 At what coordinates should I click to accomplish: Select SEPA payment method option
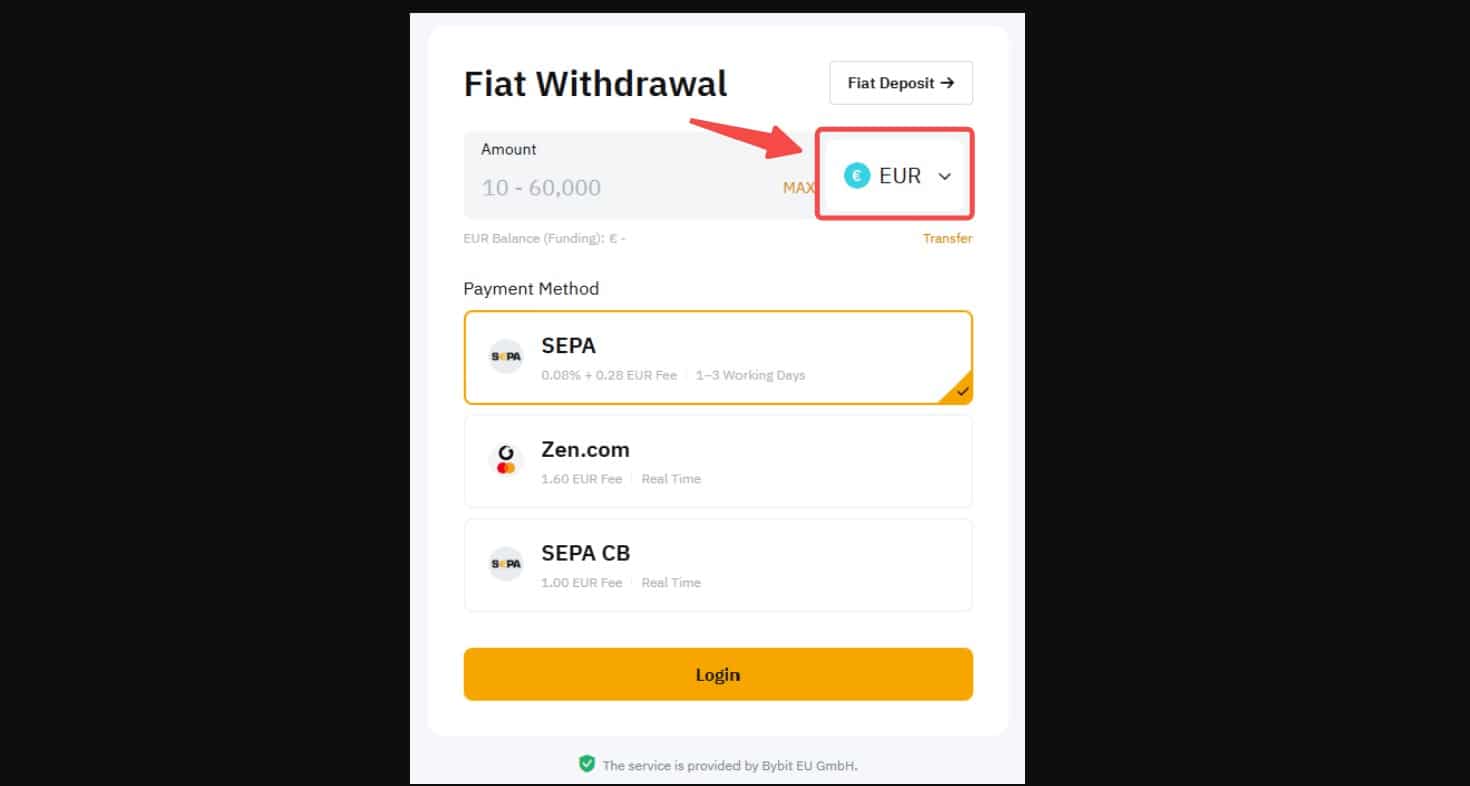click(717, 357)
